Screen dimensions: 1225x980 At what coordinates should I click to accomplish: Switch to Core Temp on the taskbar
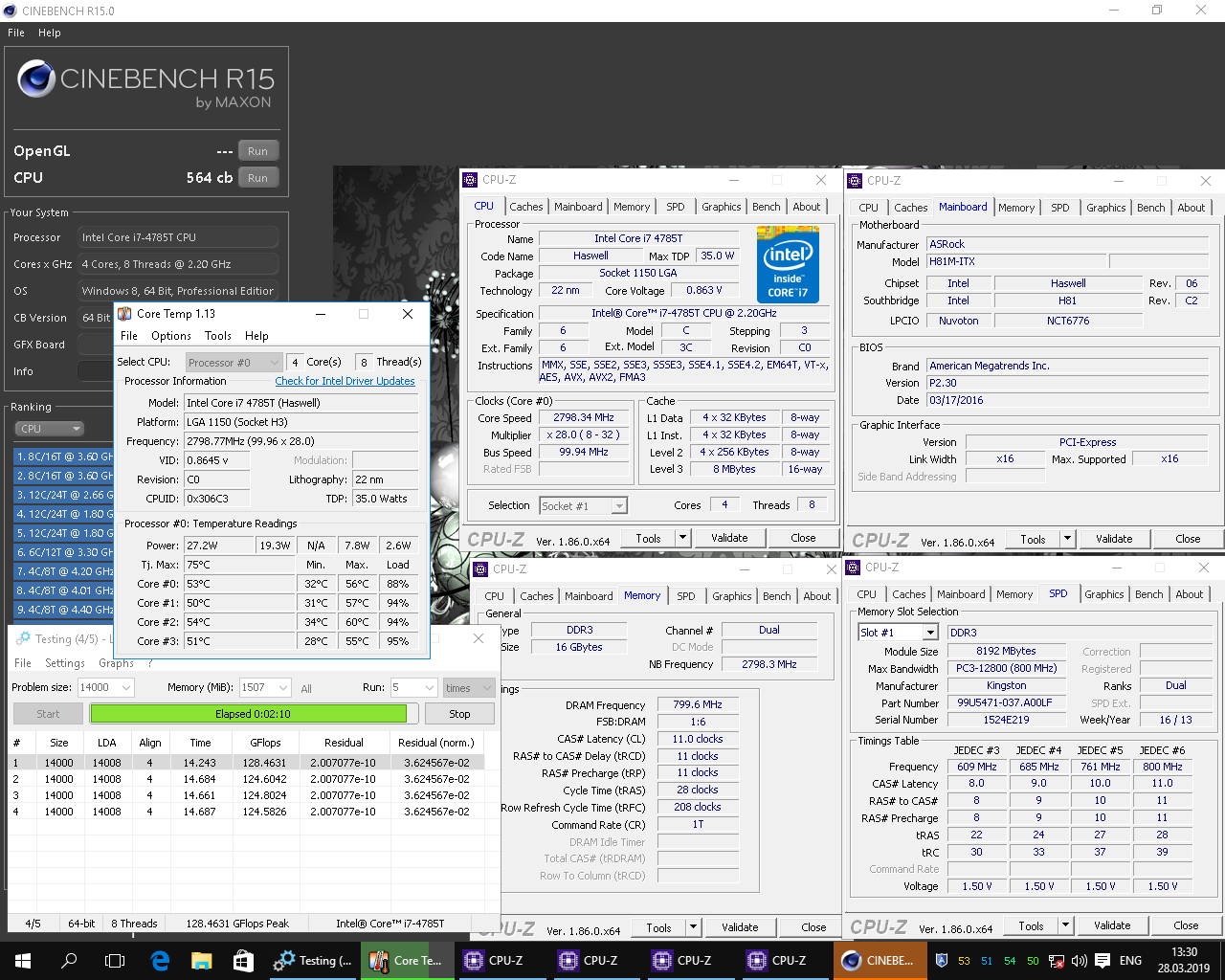(x=407, y=961)
